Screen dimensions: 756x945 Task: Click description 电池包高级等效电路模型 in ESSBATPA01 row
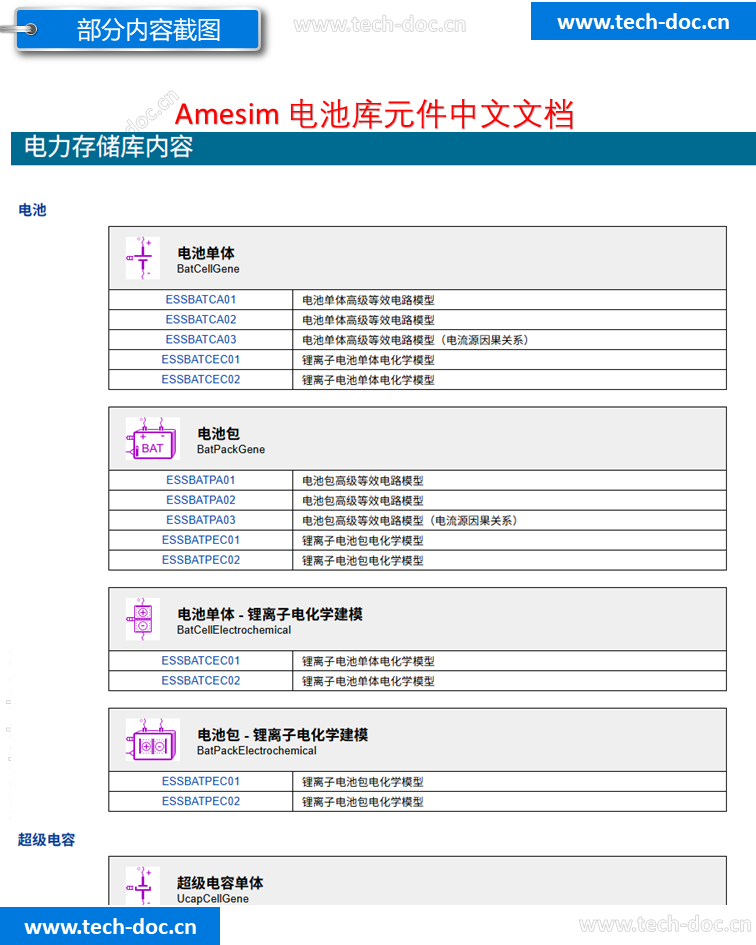point(363,481)
